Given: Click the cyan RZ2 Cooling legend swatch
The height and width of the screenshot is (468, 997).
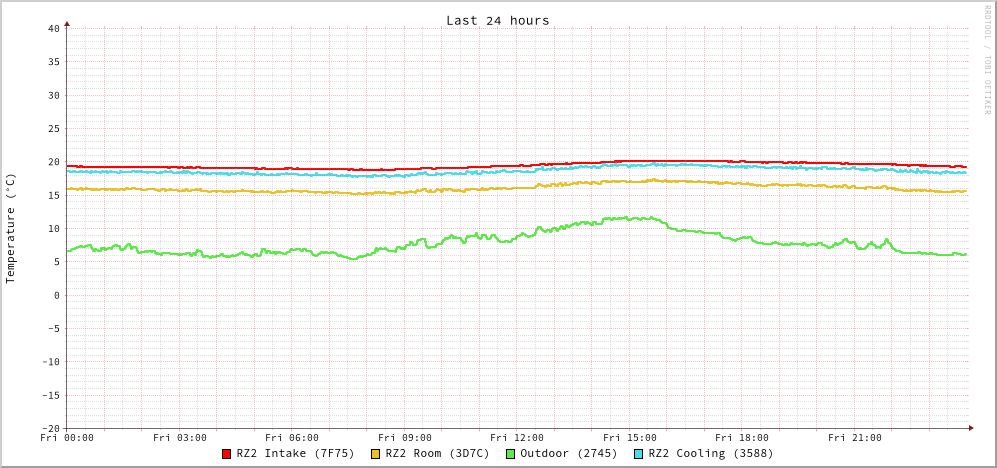Looking at the screenshot, I should click(639, 454).
